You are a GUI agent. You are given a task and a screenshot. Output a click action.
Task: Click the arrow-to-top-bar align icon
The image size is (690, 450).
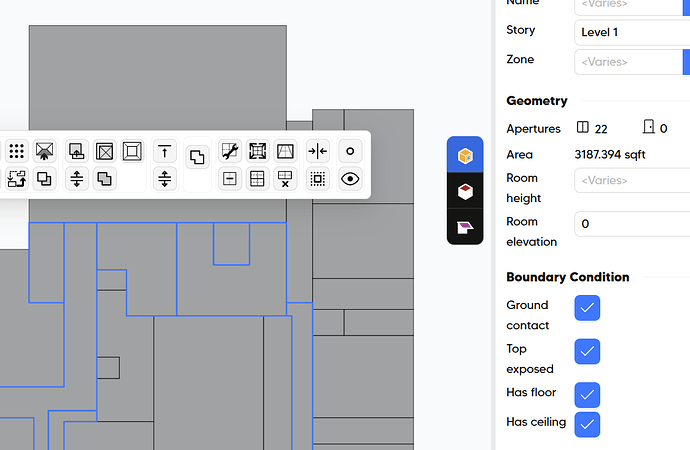coord(165,152)
